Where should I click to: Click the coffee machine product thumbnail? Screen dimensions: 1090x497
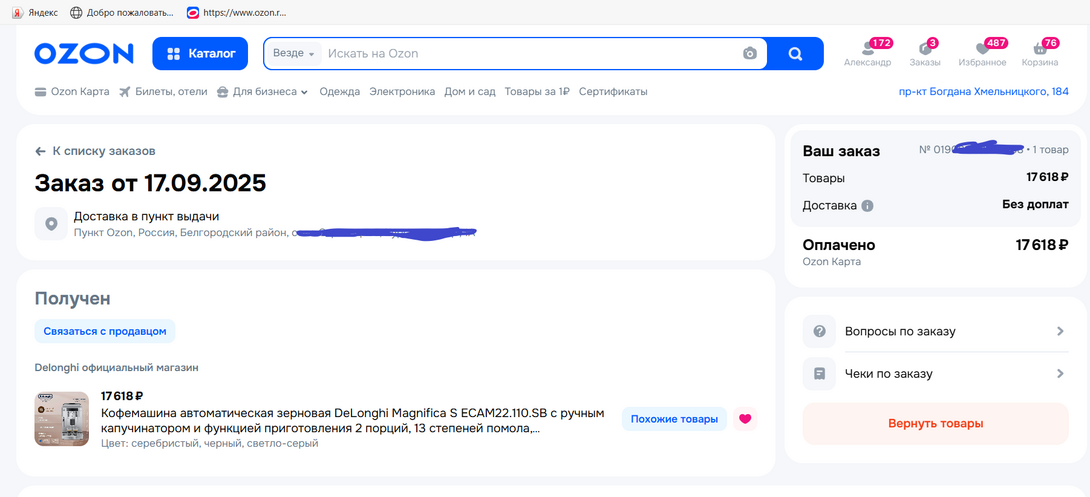(62, 418)
